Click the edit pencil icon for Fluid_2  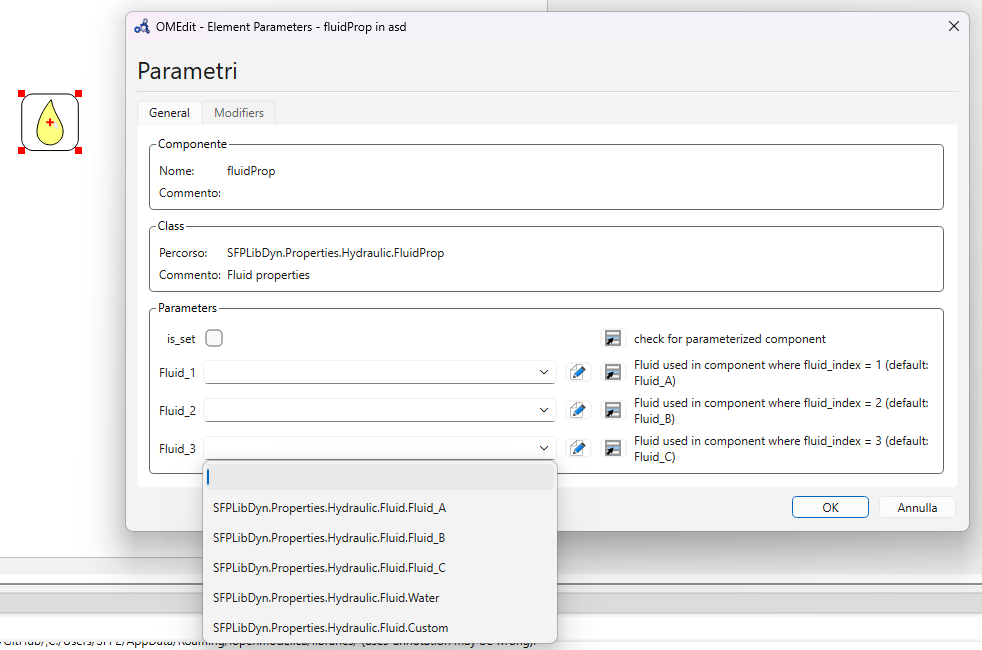point(578,410)
